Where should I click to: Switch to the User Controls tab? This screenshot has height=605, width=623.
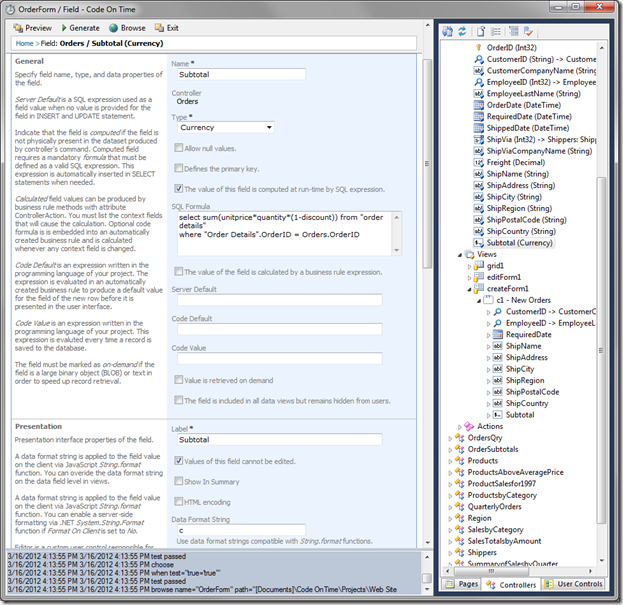[573, 584]
